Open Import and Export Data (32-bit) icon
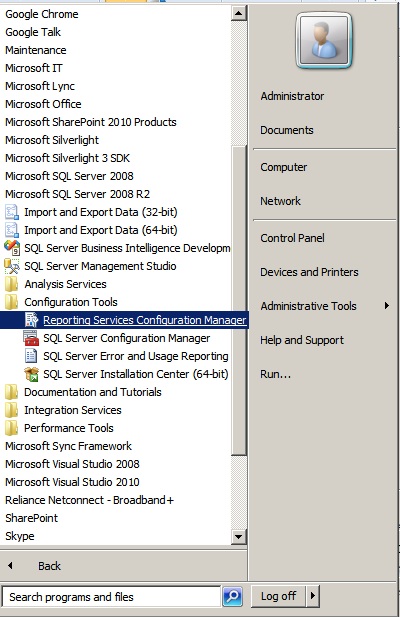The width and height of the screenshot is (400, 617). 11,212
